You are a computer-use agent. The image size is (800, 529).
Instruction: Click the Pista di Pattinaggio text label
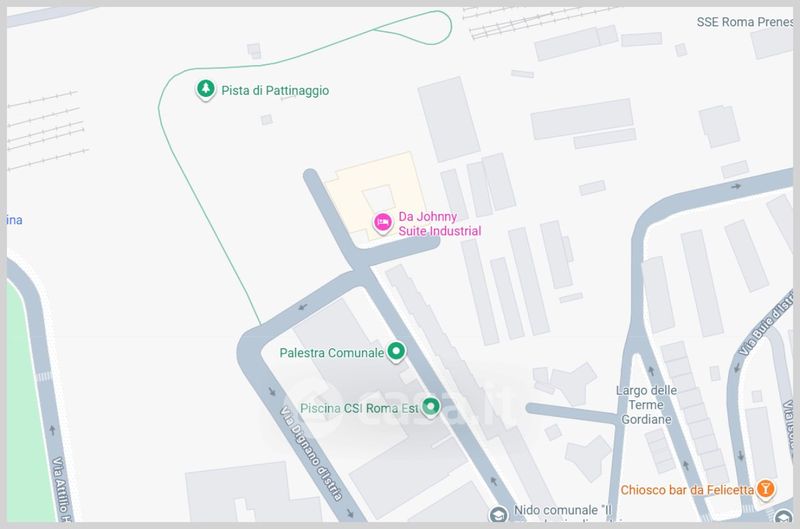click(x=275, y=91)
